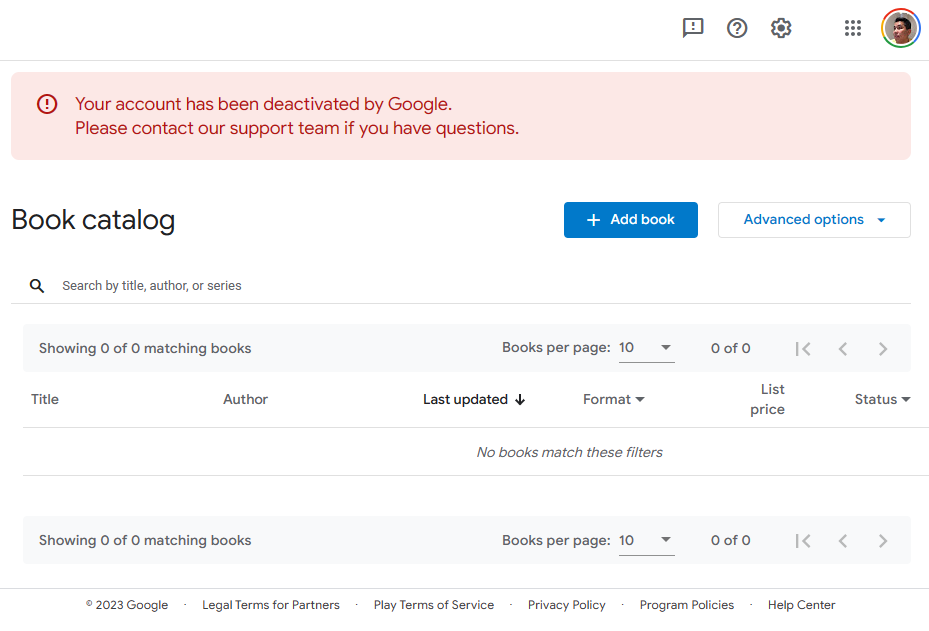The width and height of the screenshot is (929, 631).
Task: Click the account profile avatar
Action: [x=900, y=28]
